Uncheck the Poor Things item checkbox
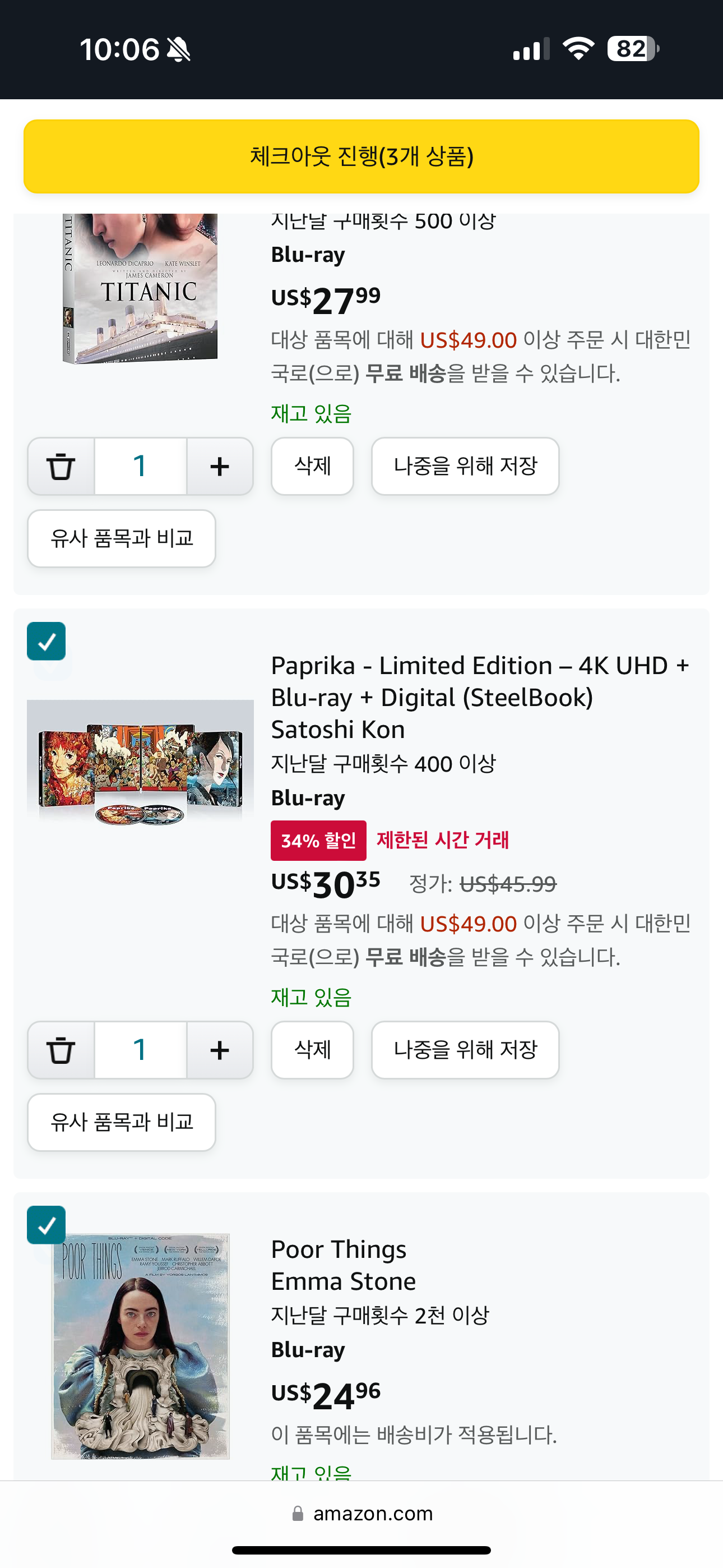The image size is (723, 1568). click(47, 1225)
